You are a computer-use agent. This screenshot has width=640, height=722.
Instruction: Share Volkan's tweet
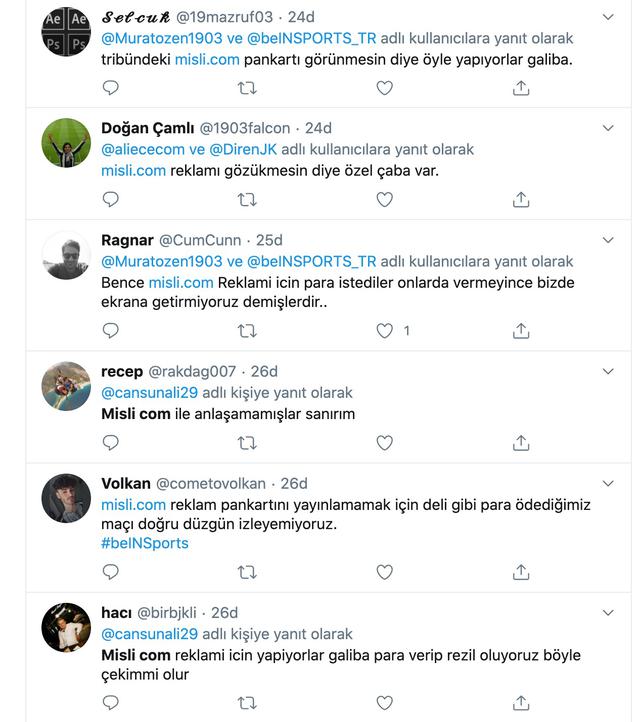(x=520, y=572)
